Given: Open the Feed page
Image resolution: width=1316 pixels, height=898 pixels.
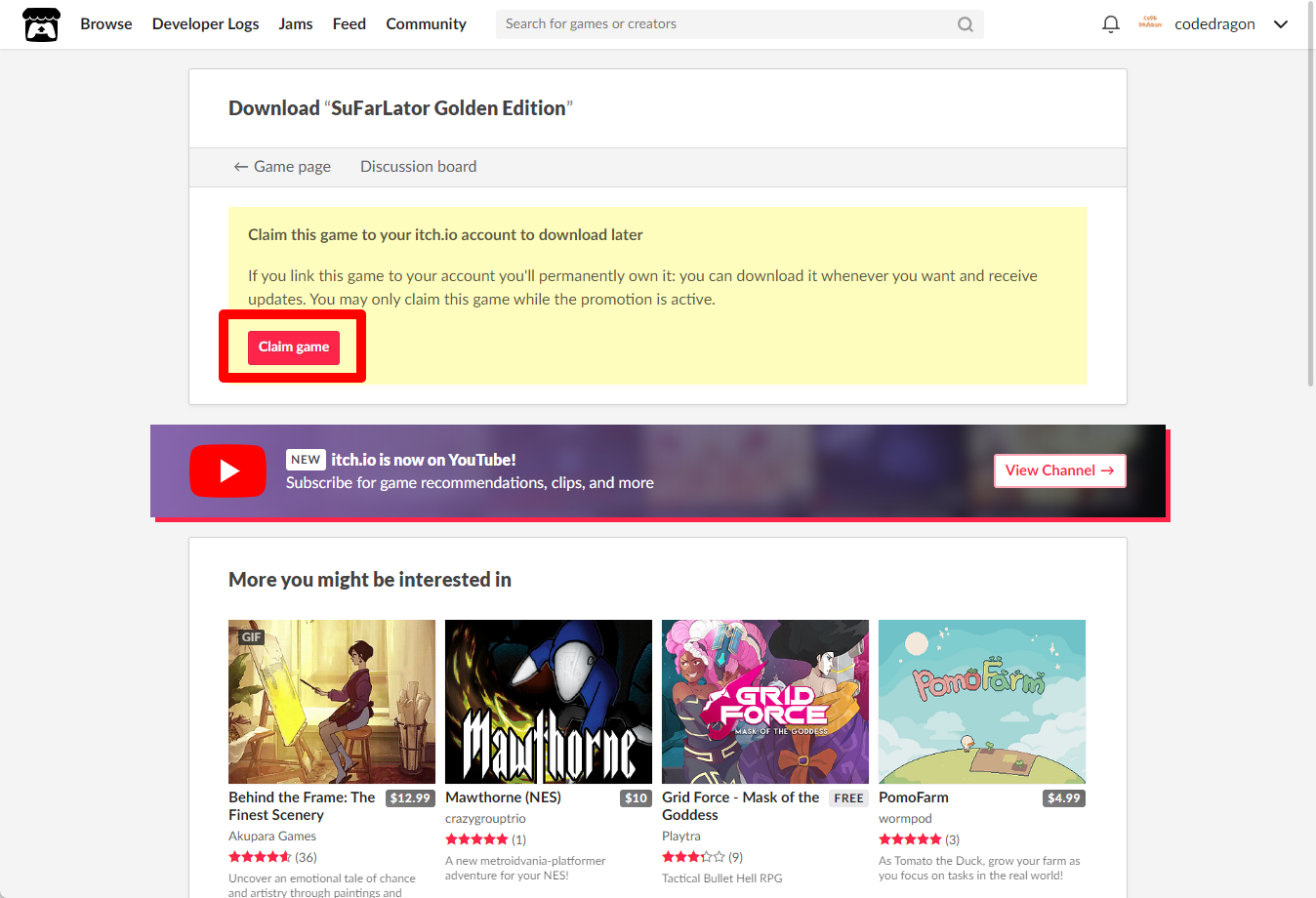Looking at the screenshot, I should [350, 24].
